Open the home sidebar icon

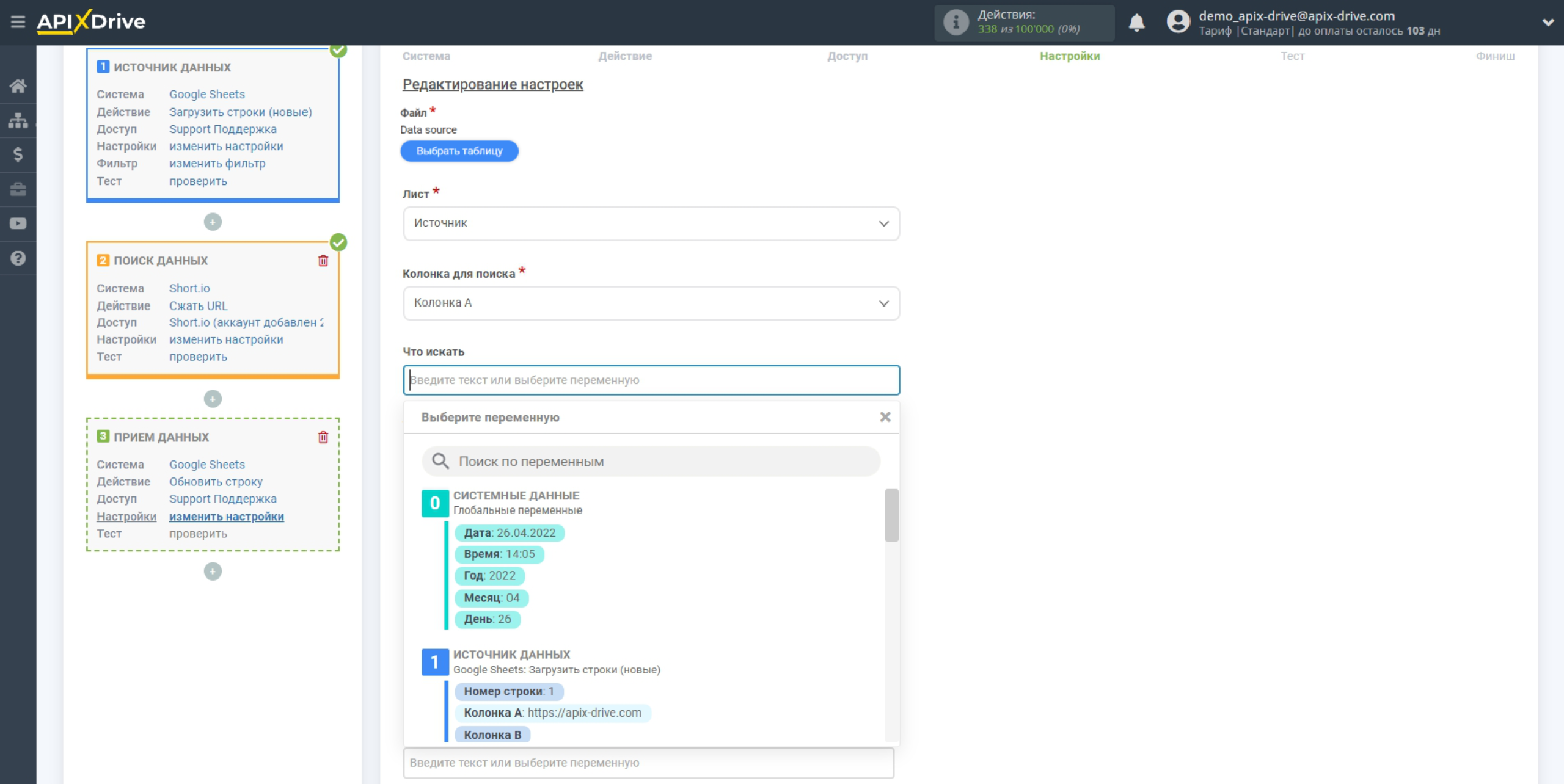coord(18,86)
